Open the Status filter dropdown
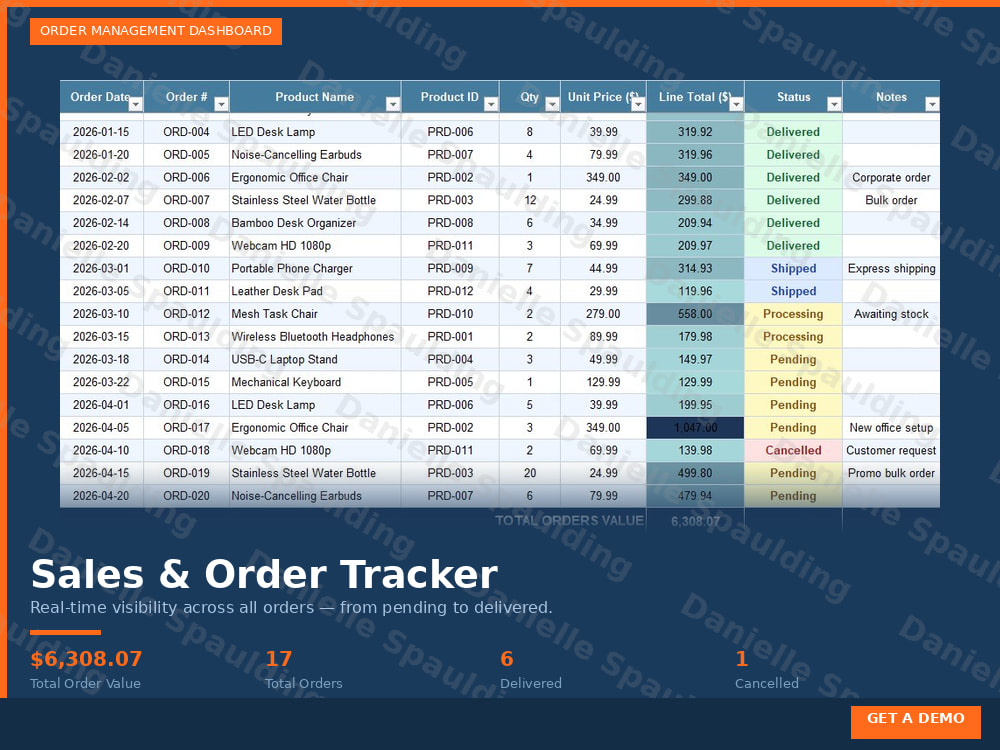The image size is (1000, 750). pyautogui.click(x=834, y=105)
